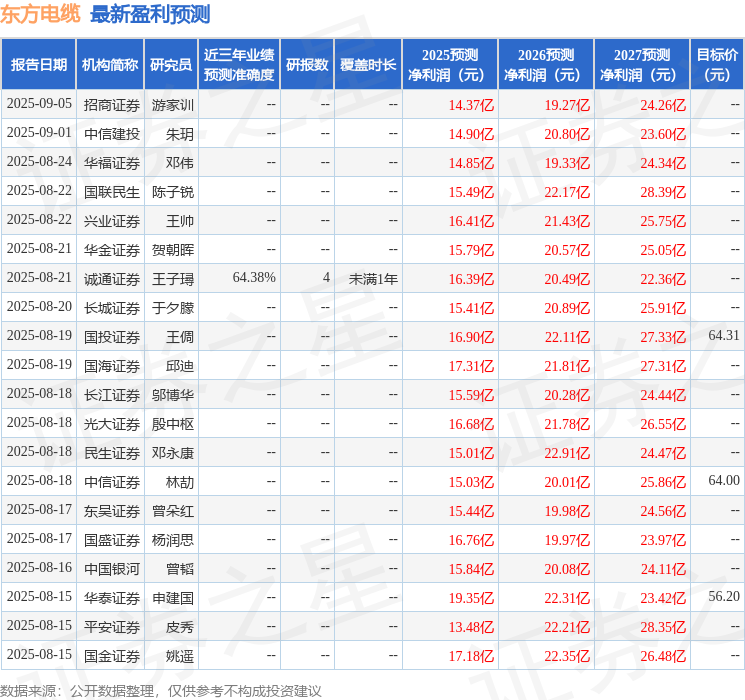The image size is (745, 700).
Task: Click analyst name 王子珺
Action: point(173,278)
